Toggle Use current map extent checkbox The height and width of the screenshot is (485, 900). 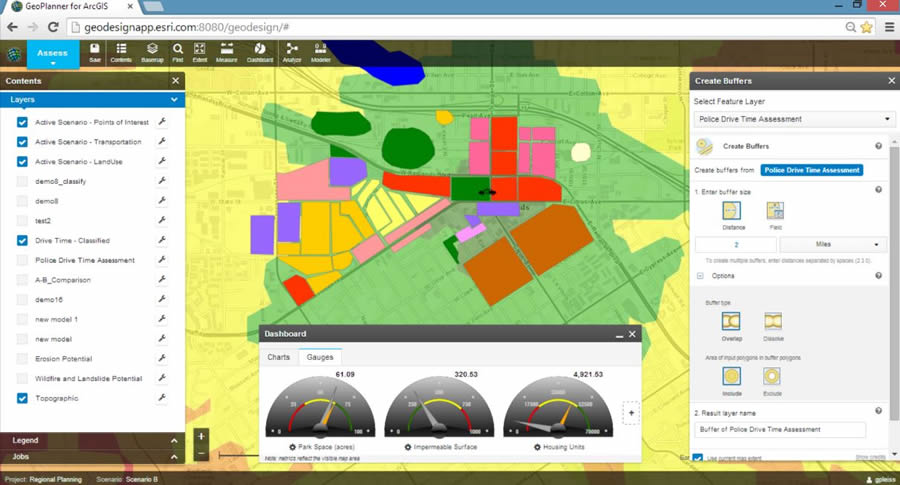[697, 458]
